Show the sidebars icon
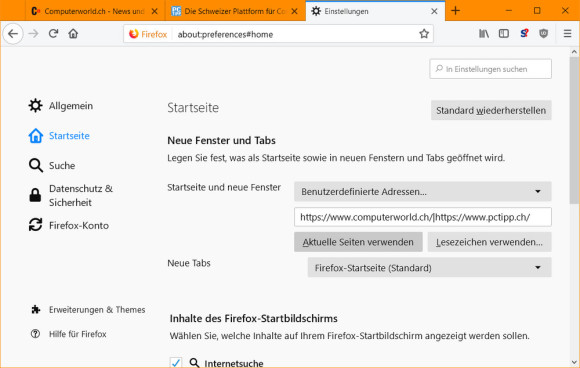Viewport: 580px width, 368px height. coord(504,34)
